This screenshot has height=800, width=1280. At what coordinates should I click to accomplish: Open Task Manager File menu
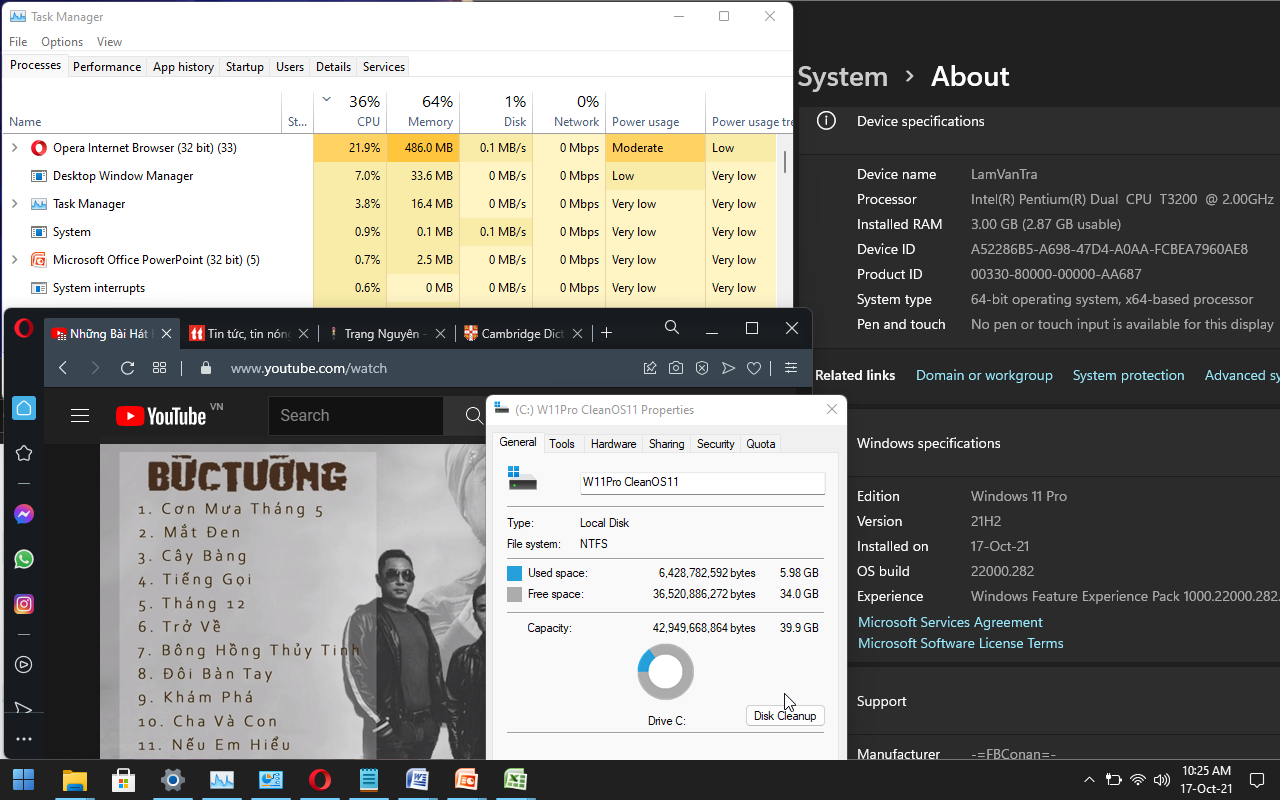[18, 42]
